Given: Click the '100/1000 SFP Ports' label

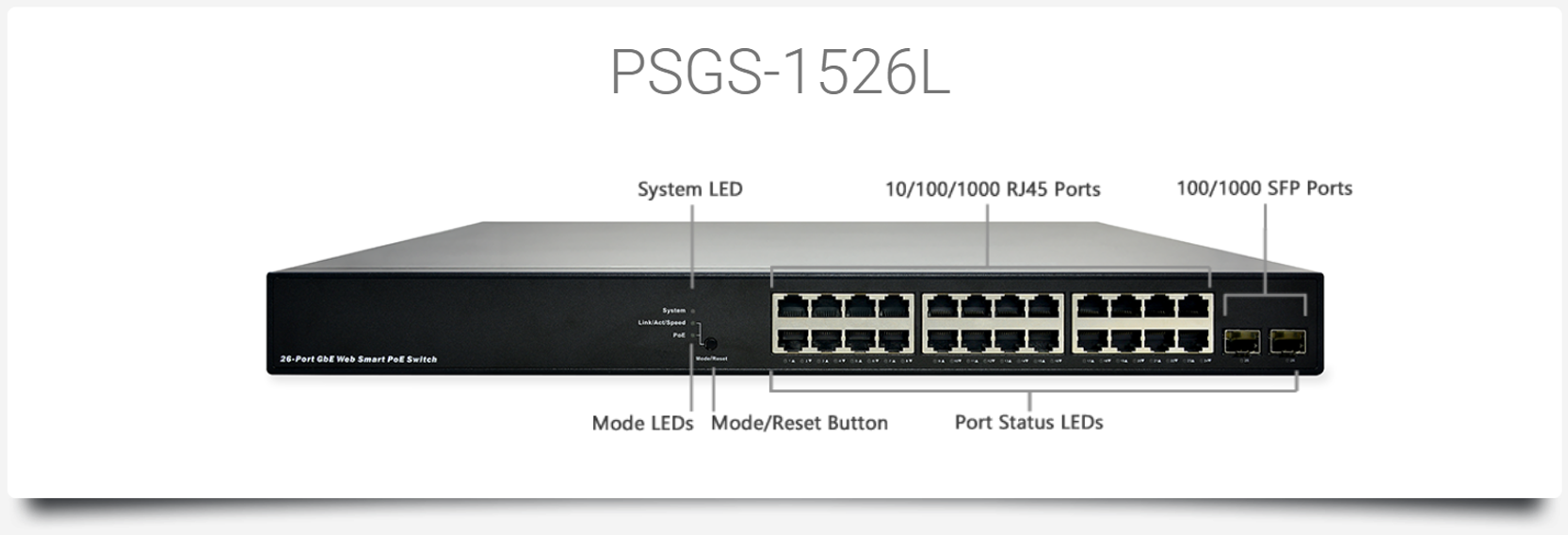Looking at the screenshot, I should [1264, 188].
